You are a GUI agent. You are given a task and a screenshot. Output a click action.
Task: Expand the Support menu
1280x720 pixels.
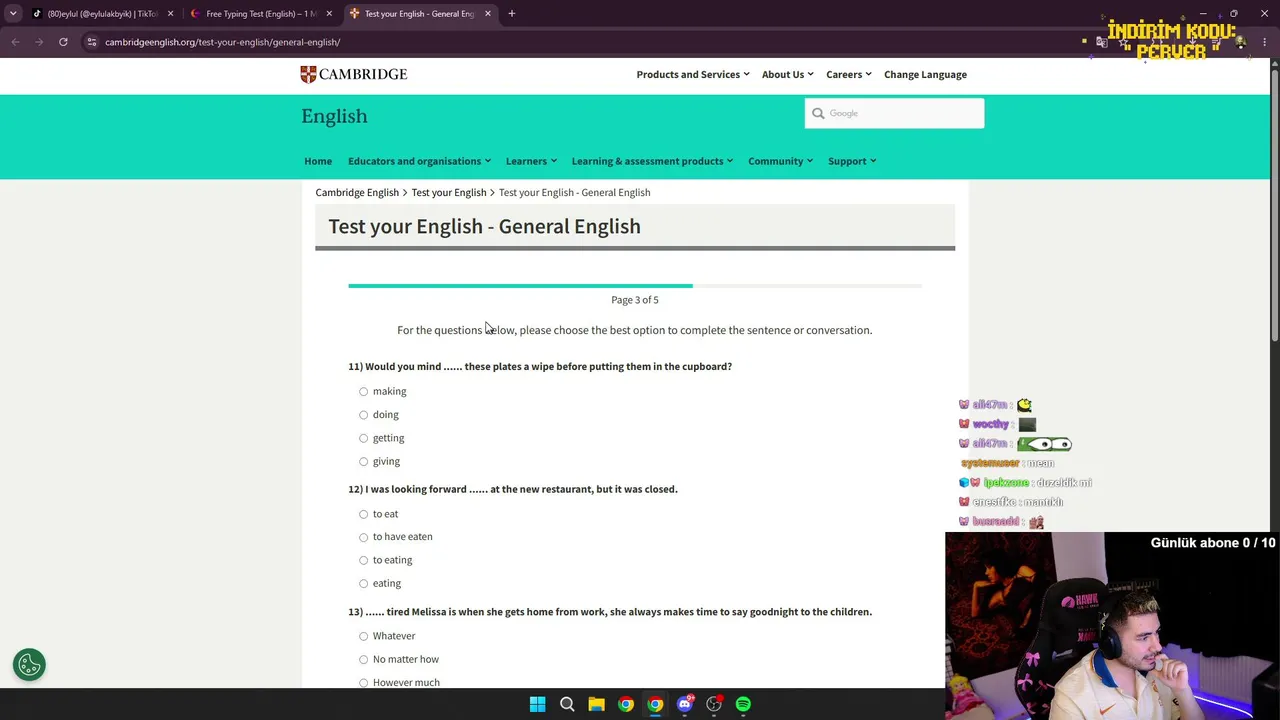852,161
